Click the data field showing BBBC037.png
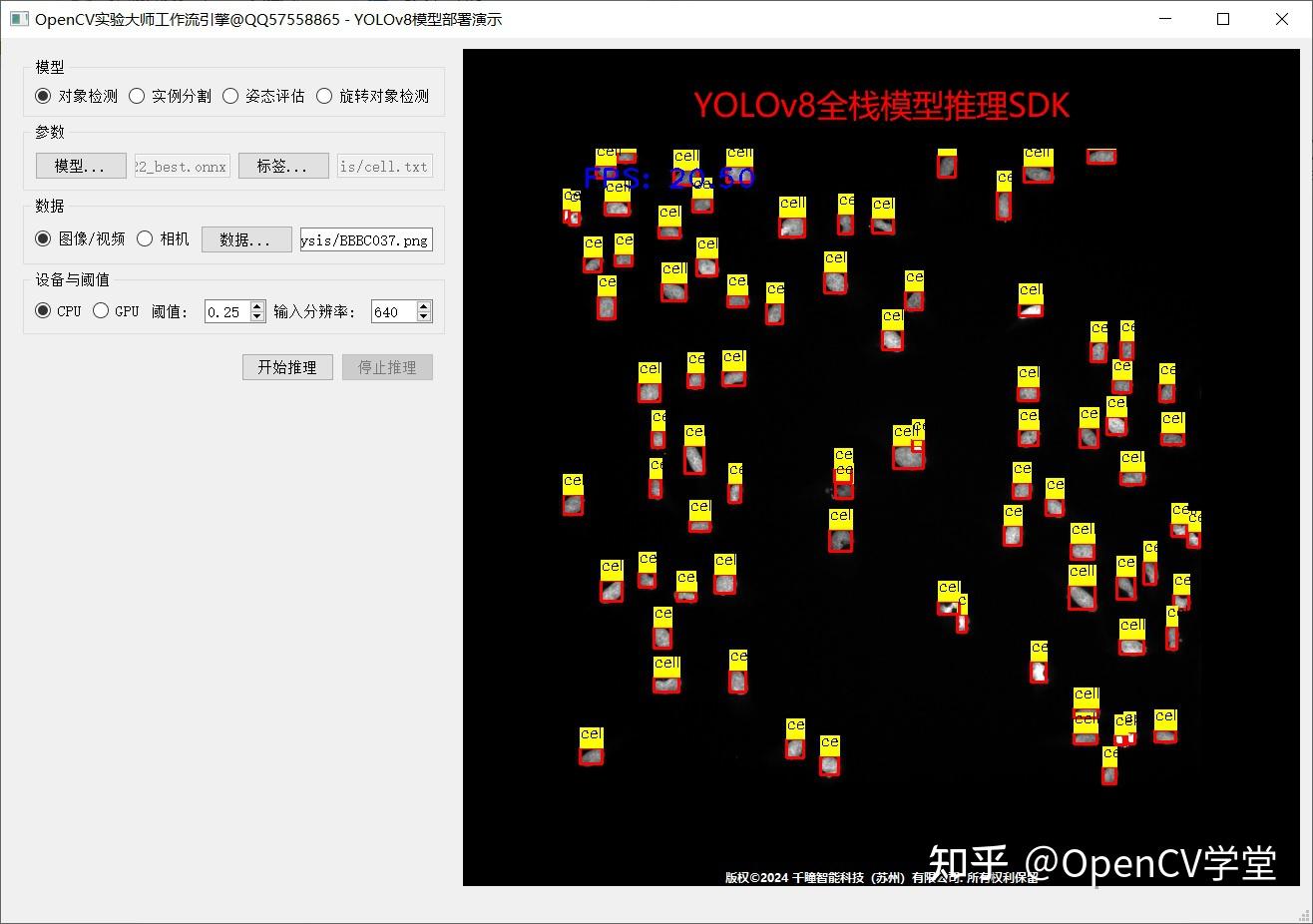 365,238
